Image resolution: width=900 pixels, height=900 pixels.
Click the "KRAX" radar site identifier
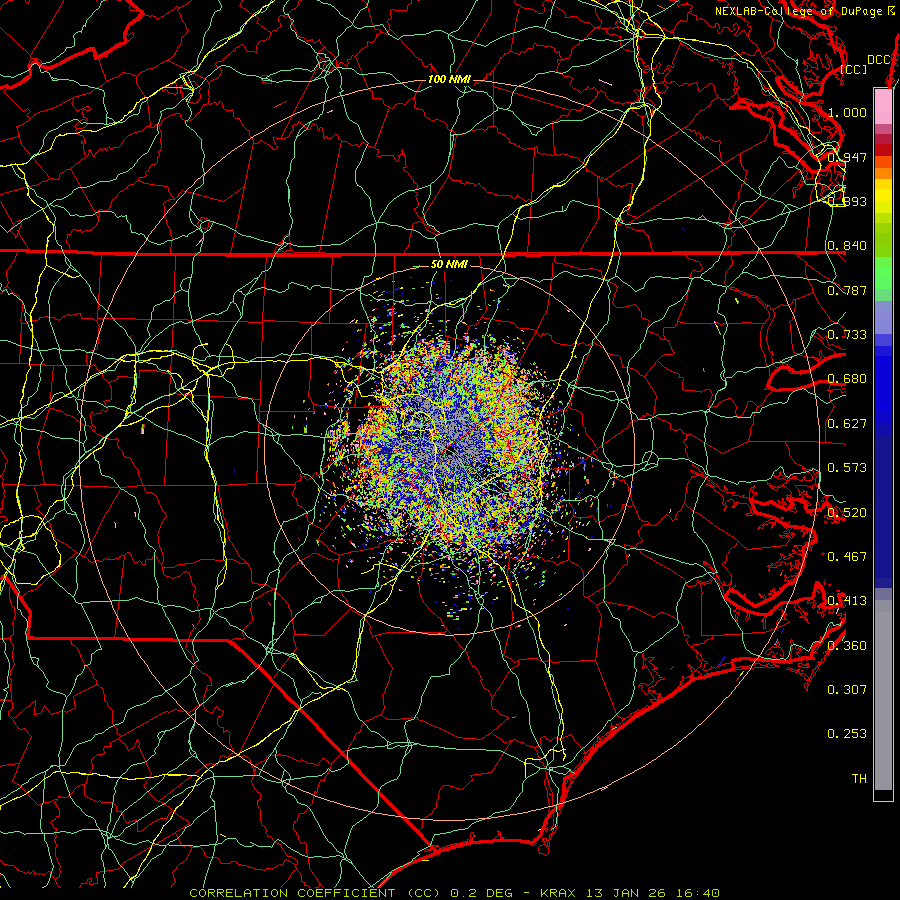point(560,893)
